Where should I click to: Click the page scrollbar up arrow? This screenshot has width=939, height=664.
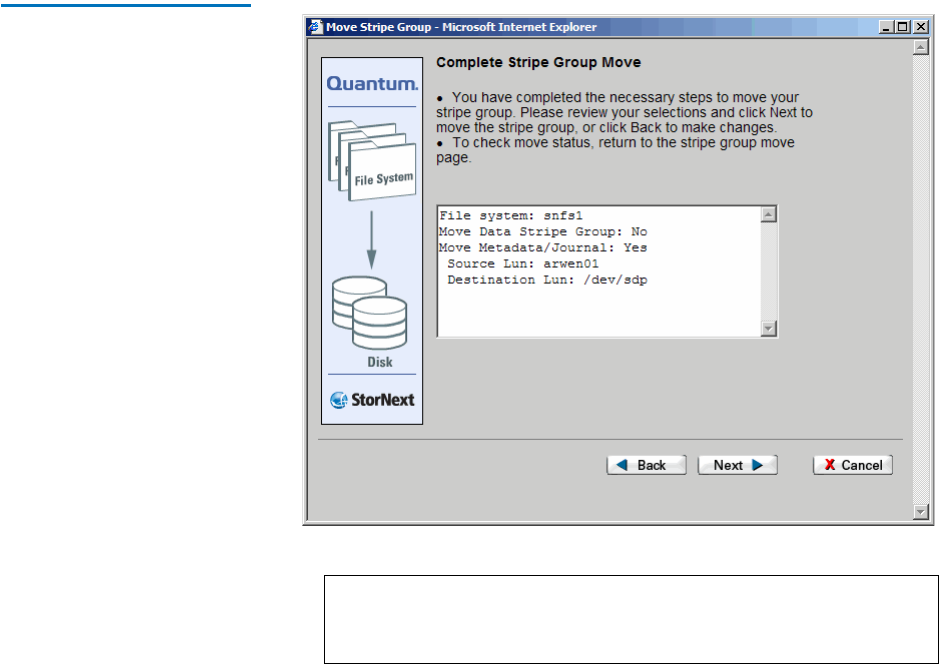[921, 47]
